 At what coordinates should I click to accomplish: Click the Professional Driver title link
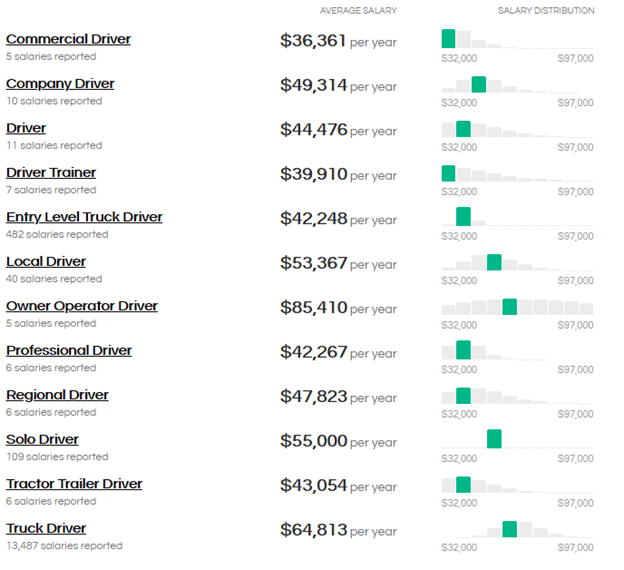tap(69, 350)
